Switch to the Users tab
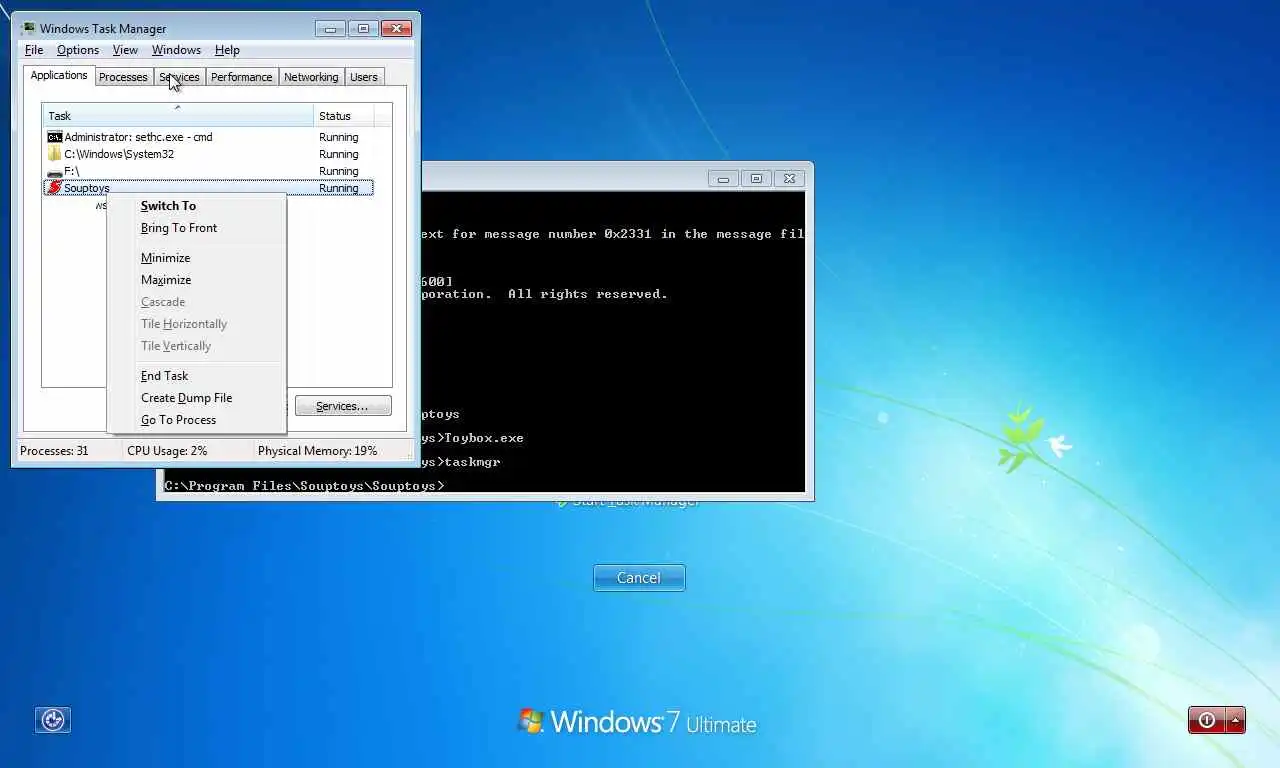The width and height of the screenshot is (1280, 768). (364, 77)
